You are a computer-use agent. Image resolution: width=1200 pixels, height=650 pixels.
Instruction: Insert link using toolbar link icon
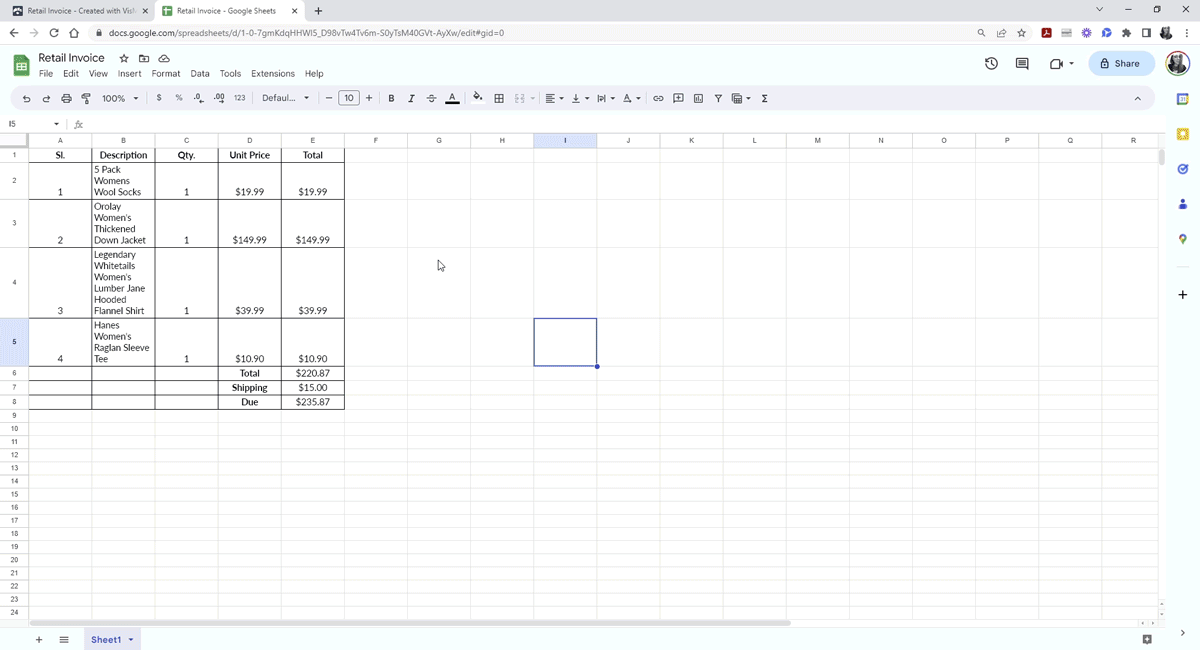pos(658,98)
